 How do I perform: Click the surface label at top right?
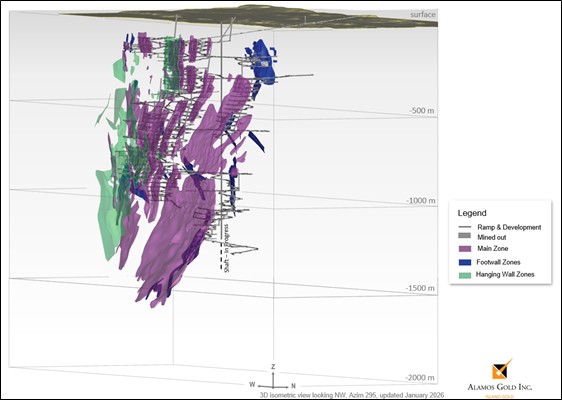[x=423, y=15]
